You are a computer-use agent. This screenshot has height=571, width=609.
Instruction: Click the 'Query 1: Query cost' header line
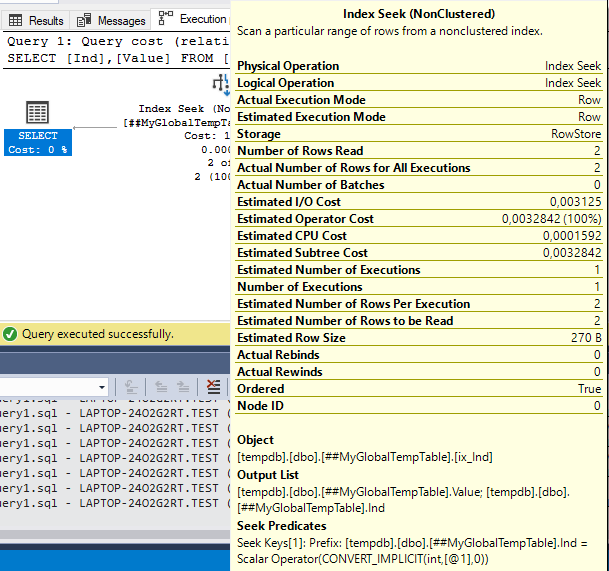118,41
